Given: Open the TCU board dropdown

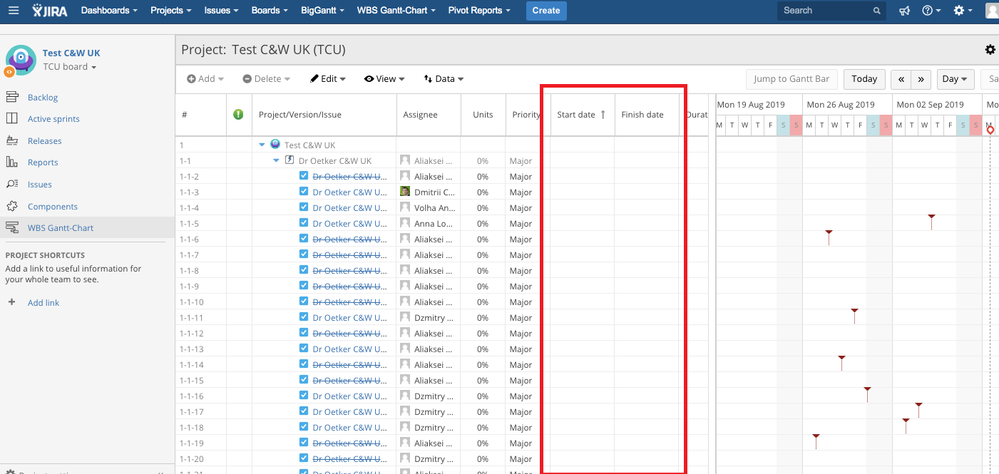Looking at the screenshot, I should [69, 67].
